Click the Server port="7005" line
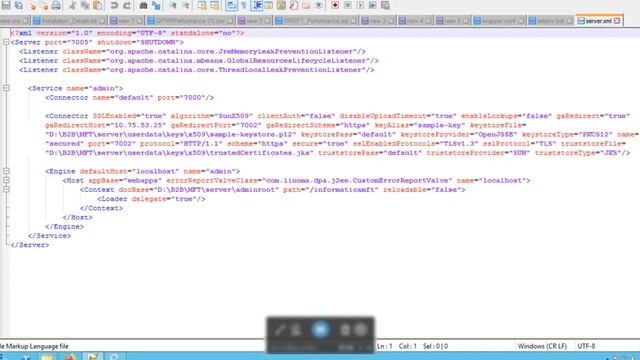Screen dimensions: 640x360 97,42
